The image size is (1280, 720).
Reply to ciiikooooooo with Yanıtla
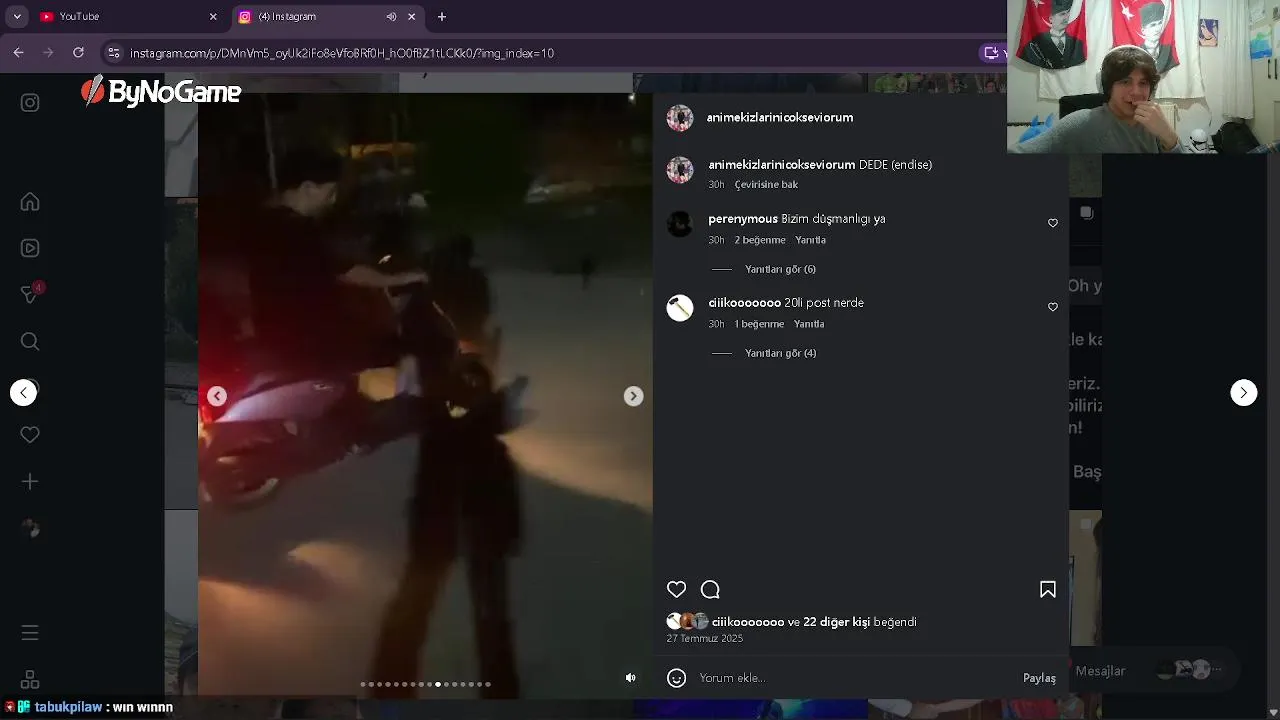[x=809, y=324]
